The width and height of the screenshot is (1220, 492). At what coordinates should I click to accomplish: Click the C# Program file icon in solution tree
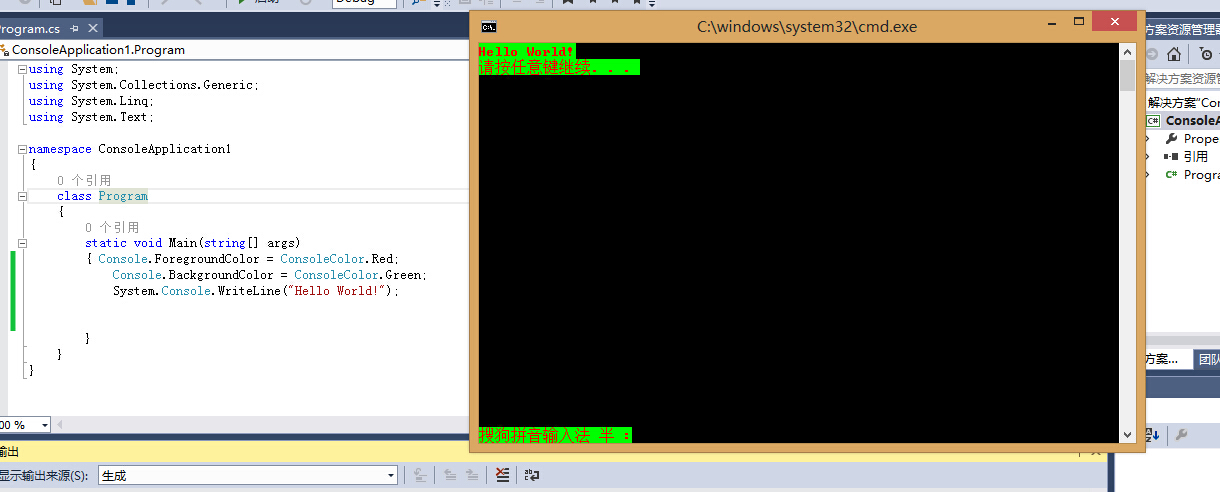[1171, 175]
